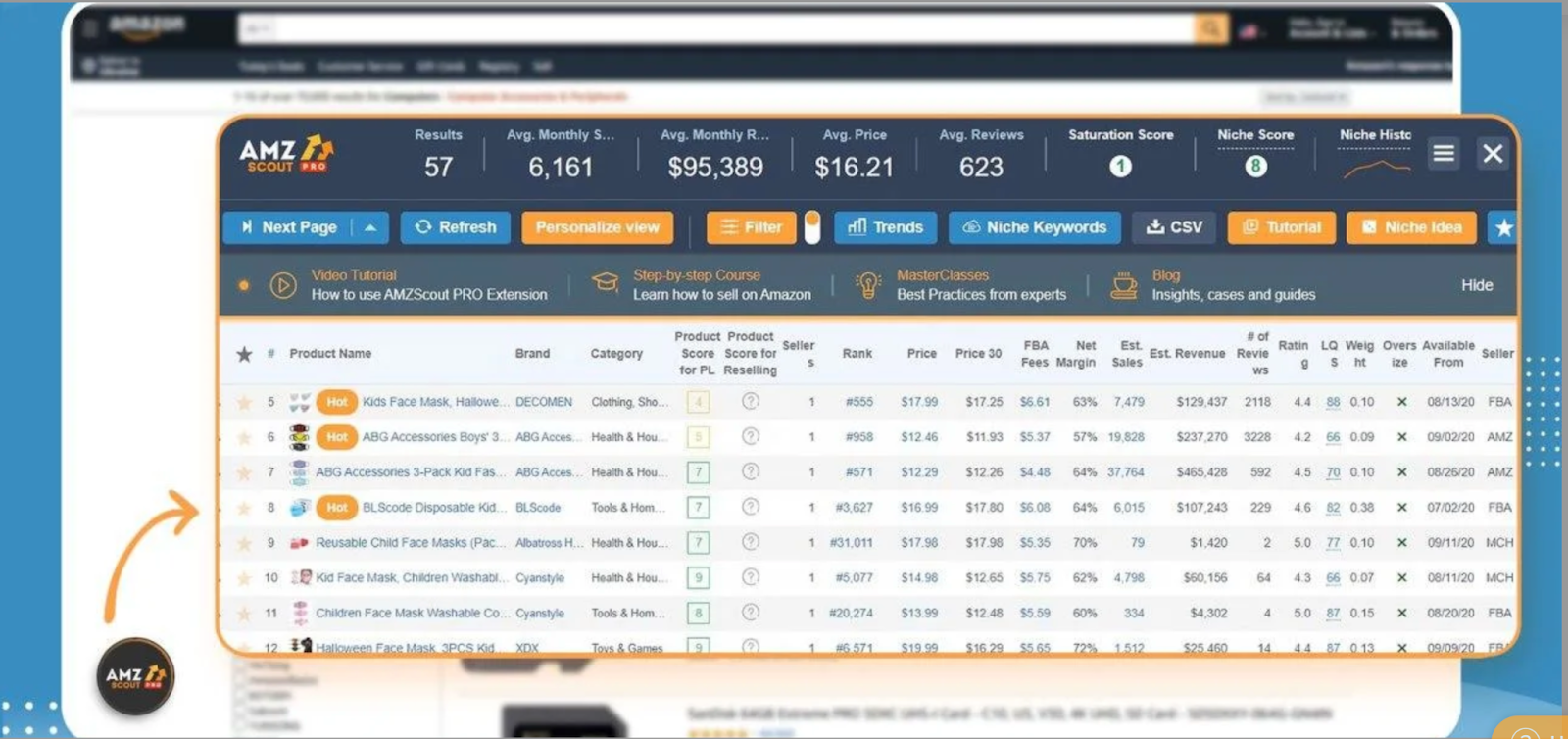The width and height of the screenshot is (1568, 739).
Task: Expand the Next Page dropdown arrow
Action: pyautogui.click(x=370, y=227)
